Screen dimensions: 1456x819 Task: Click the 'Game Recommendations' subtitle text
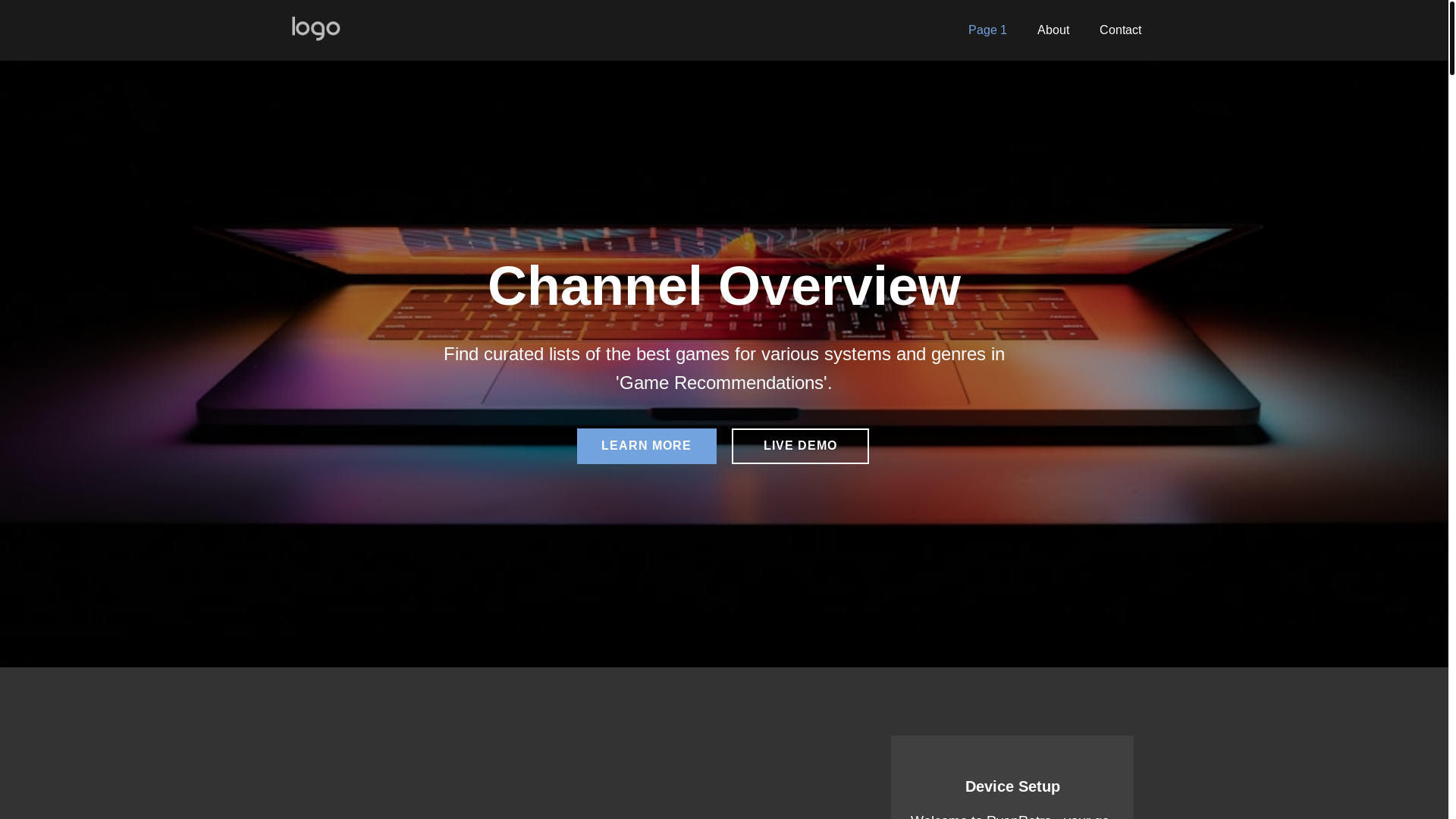(x=724, y=369)
